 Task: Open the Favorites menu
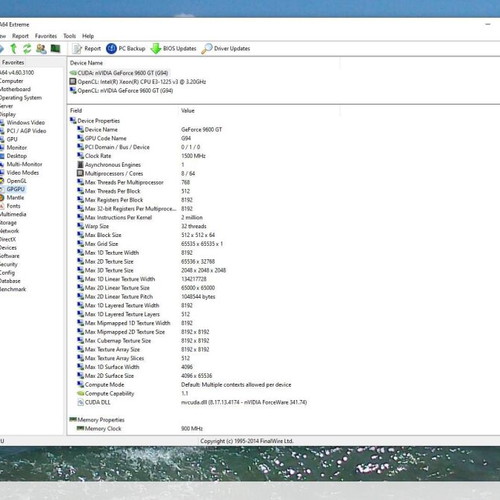coord(46,36)
